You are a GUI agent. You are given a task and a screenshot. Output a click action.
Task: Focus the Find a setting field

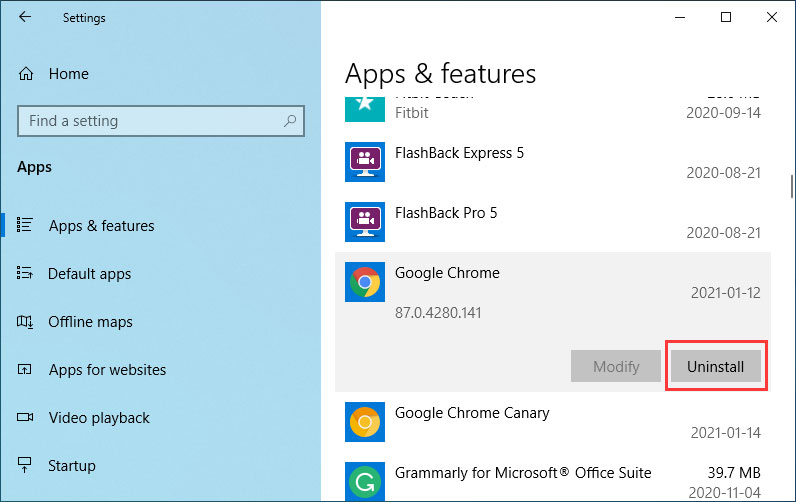point(161,121)
